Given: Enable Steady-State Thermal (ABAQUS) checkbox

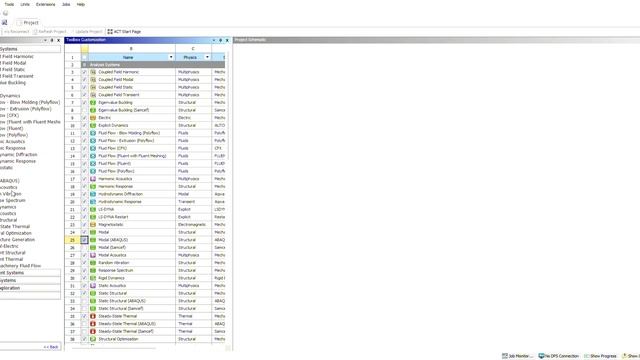Looking at the screenshot, I should (x=84, y=324).
